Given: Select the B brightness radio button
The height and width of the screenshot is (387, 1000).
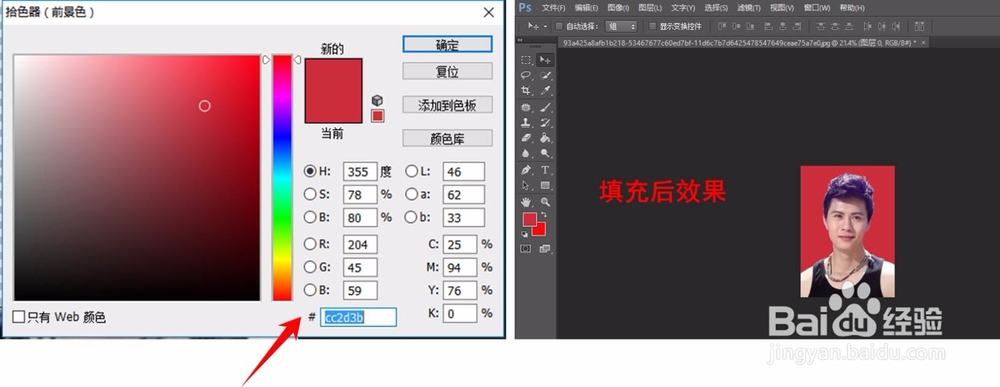Looking at the screenshot, I should coord(310,217).
